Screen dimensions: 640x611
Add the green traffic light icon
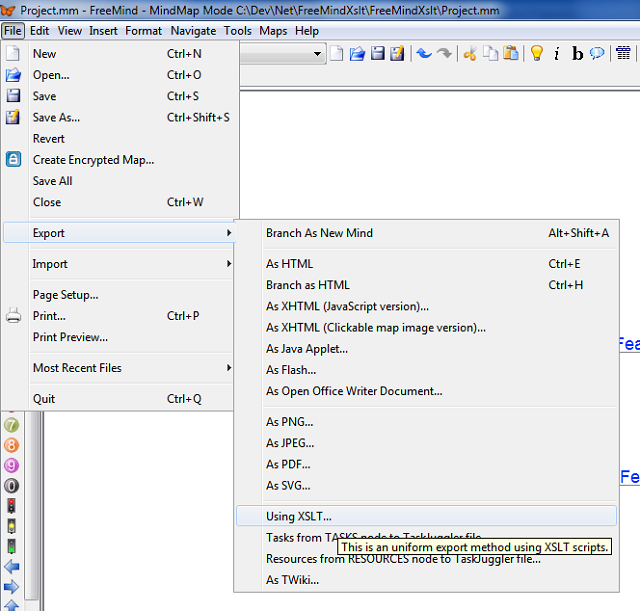tap(11, 547)
